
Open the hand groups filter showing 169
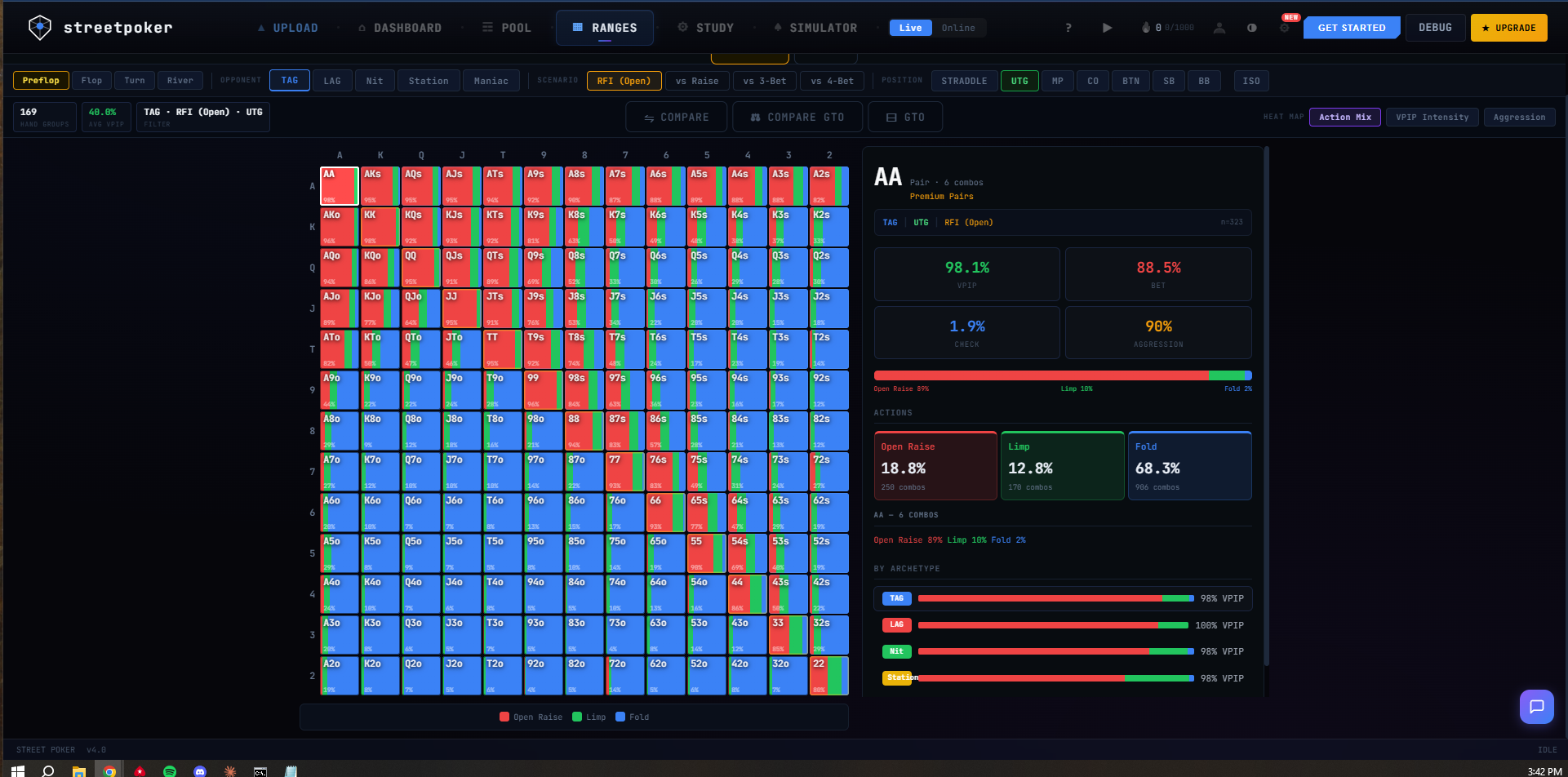click(44, 116)
